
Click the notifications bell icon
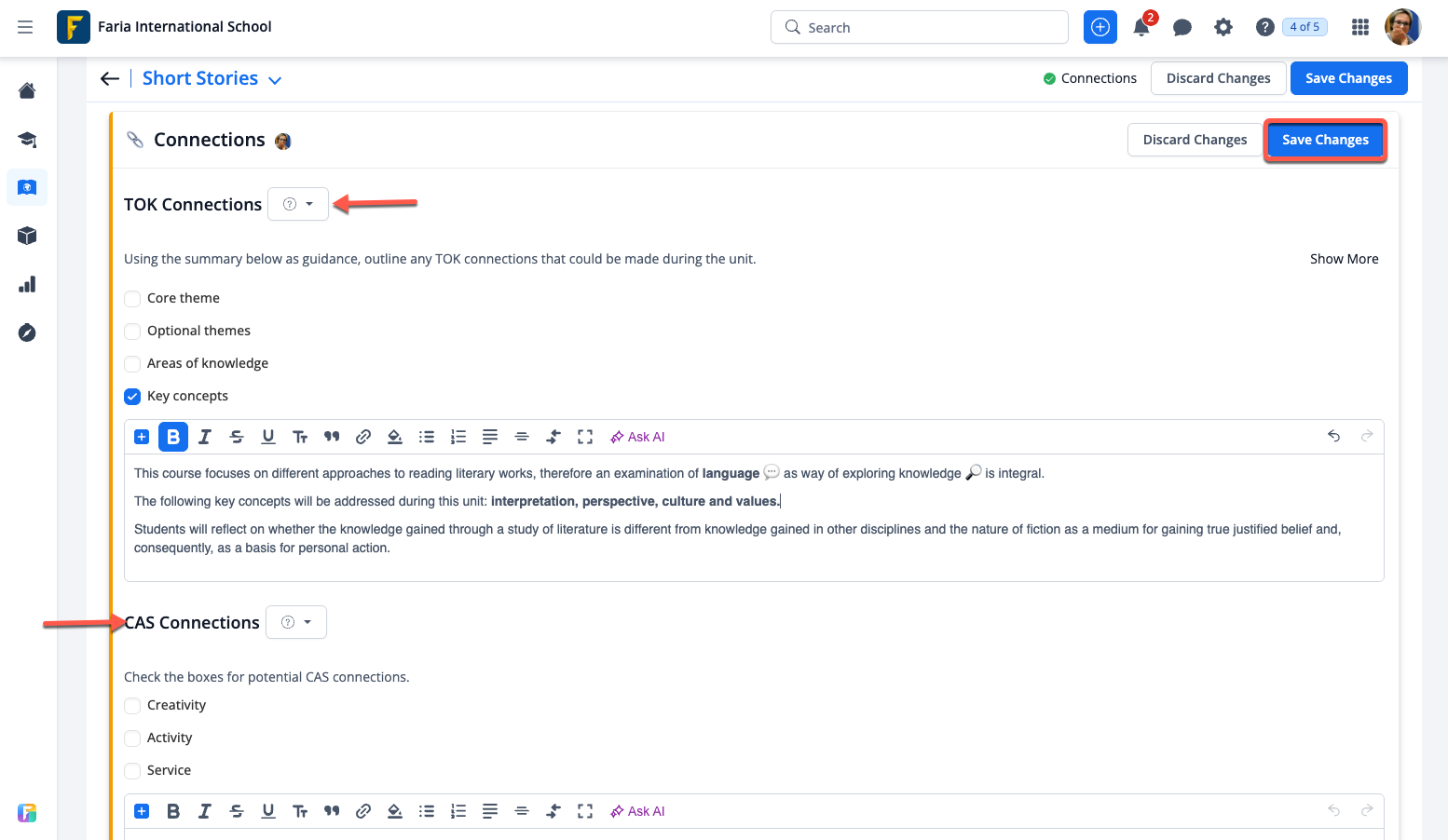click(1141, 28)
